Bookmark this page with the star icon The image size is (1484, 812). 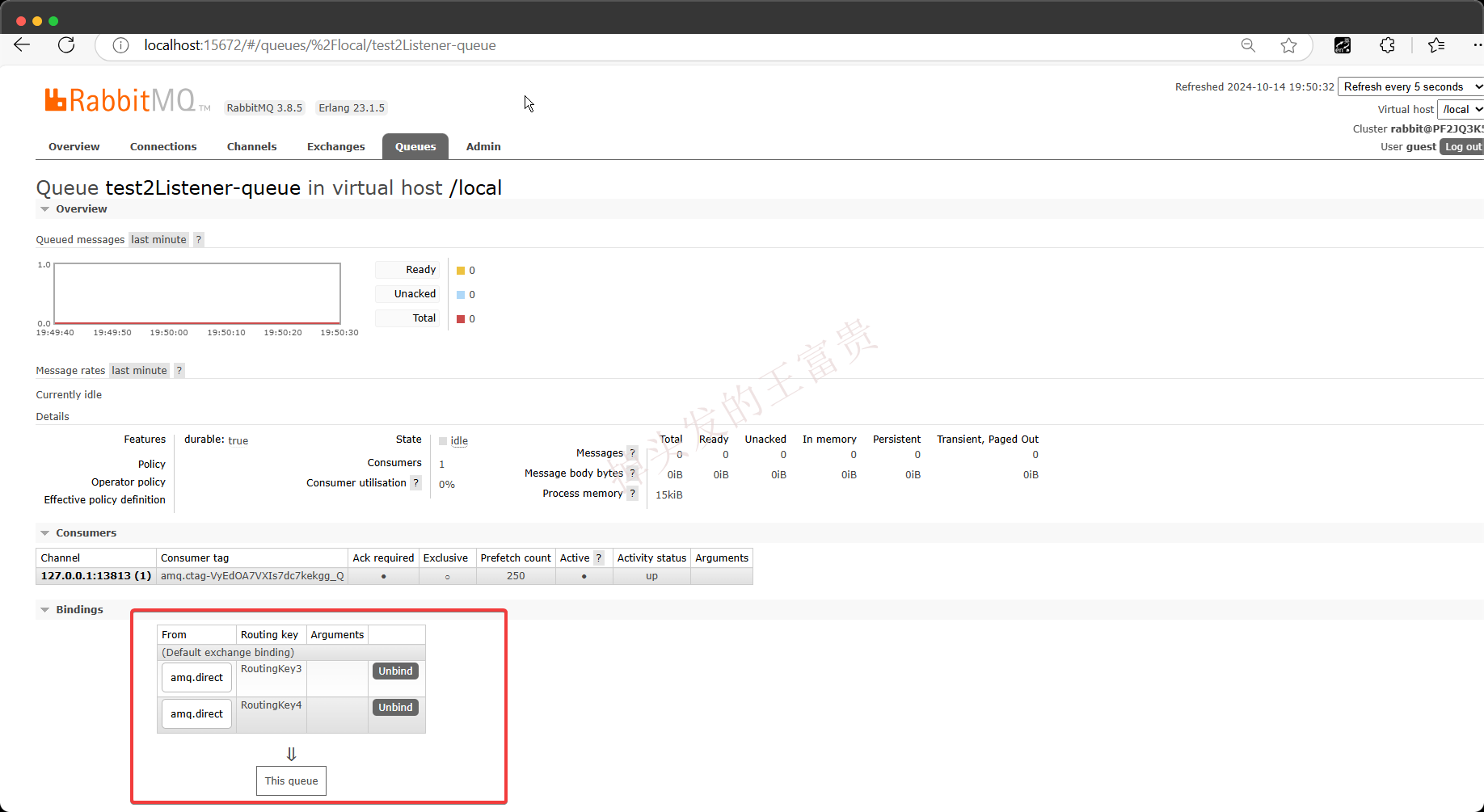1288,45
